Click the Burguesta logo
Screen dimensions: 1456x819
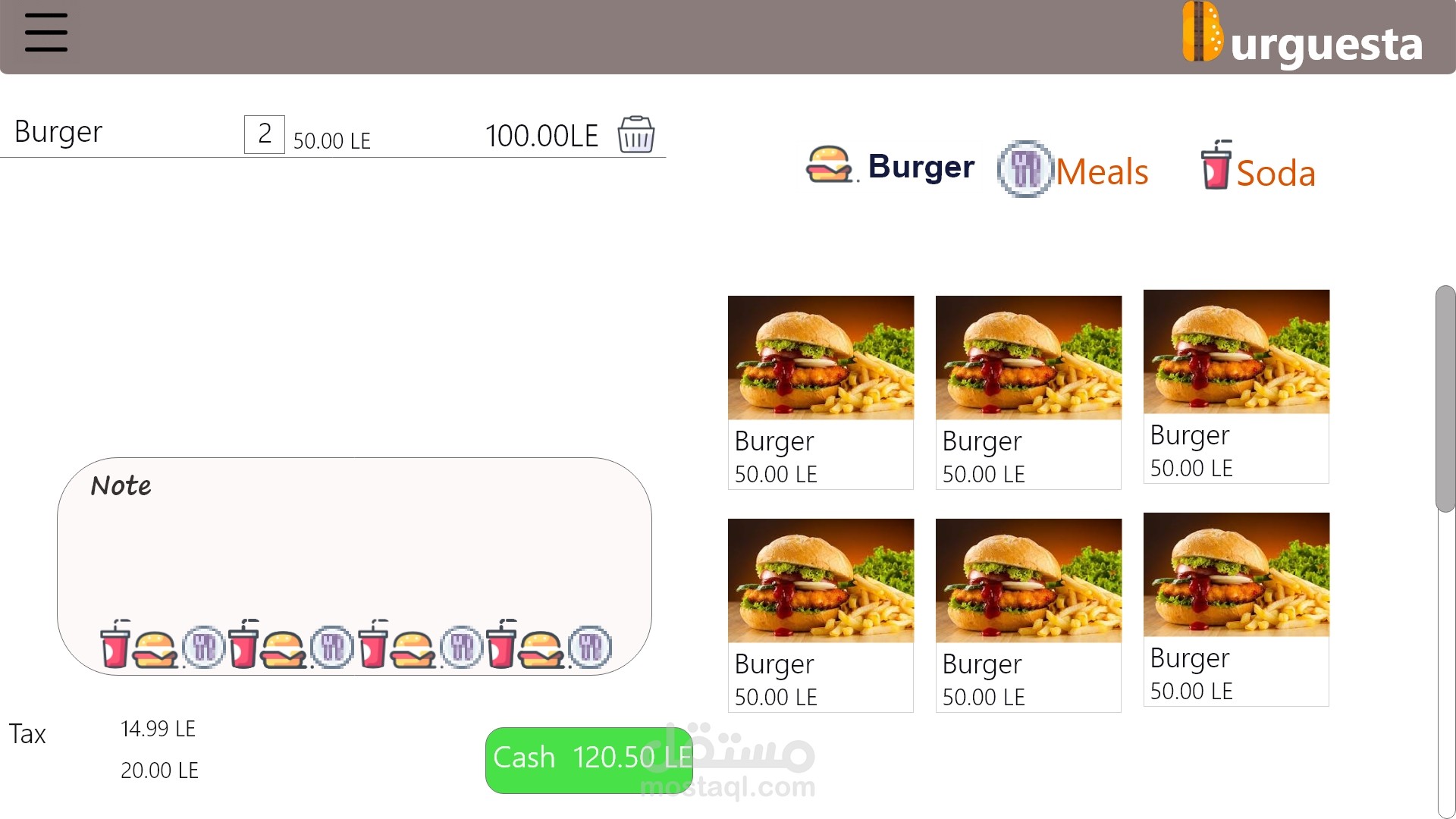[1303, 35]
